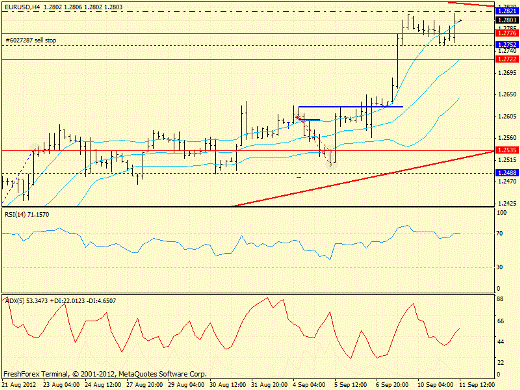
Task: Click the 1.2425 price axis value
Action: click(x=507, y=203)
